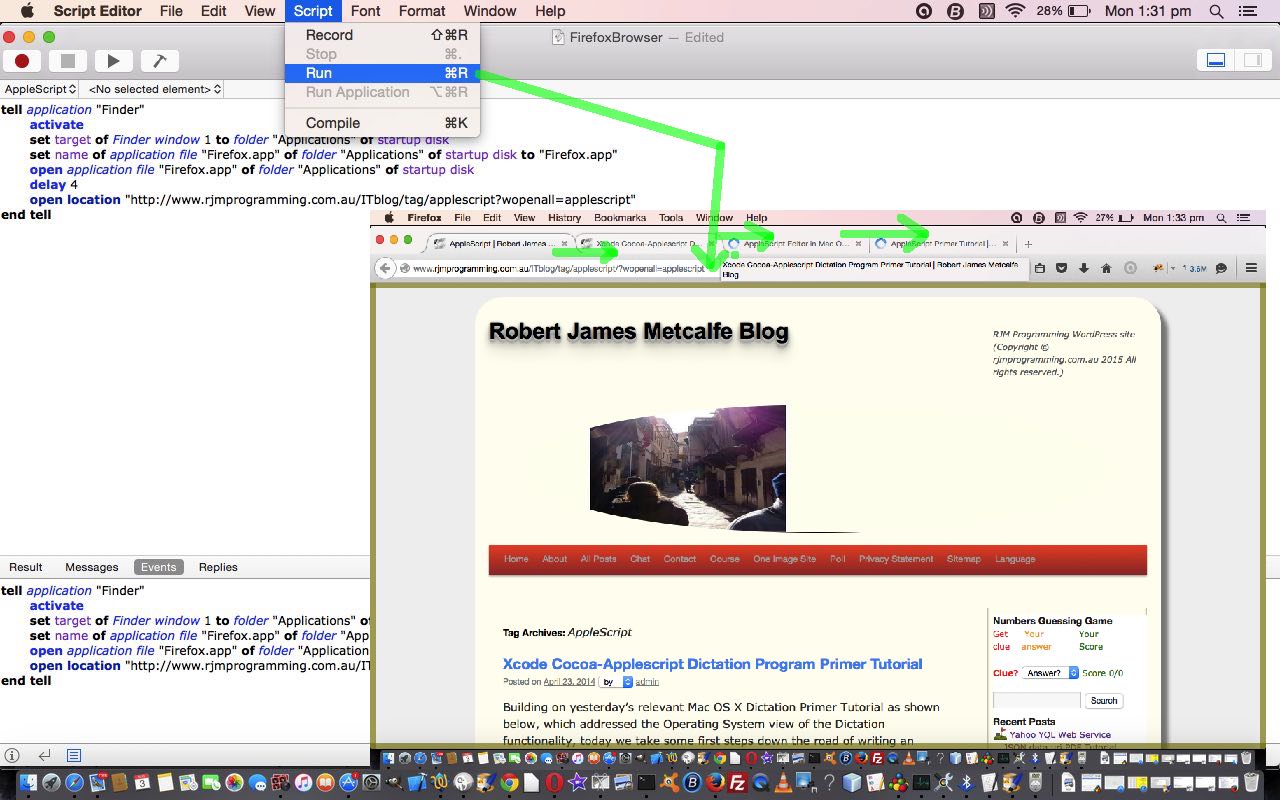1280x800 pixels.
Task: Switch to the Events tab
Action: pyautogui.click(x=158, y=567)
